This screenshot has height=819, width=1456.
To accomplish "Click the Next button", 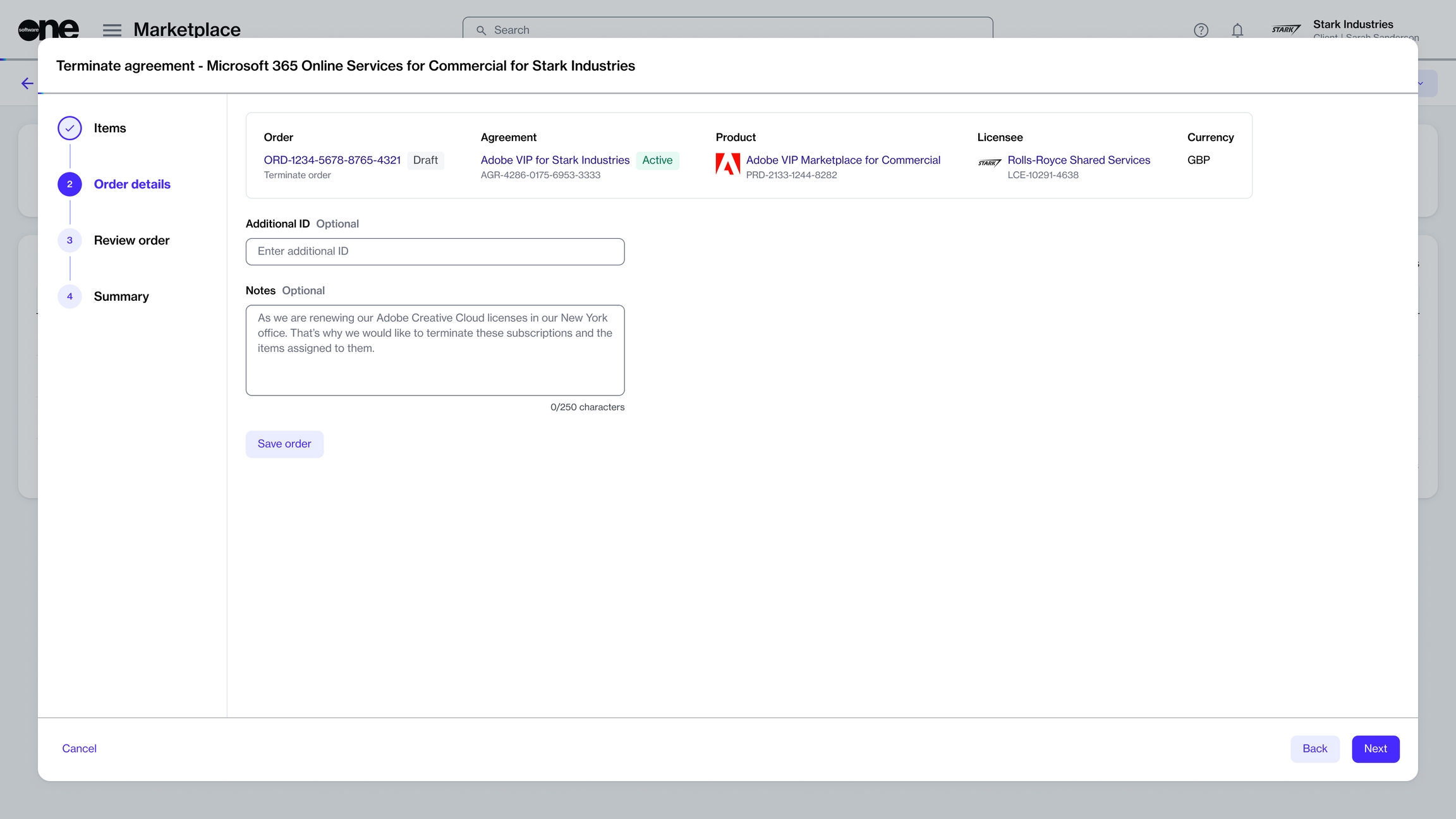I will point(1375,749).
